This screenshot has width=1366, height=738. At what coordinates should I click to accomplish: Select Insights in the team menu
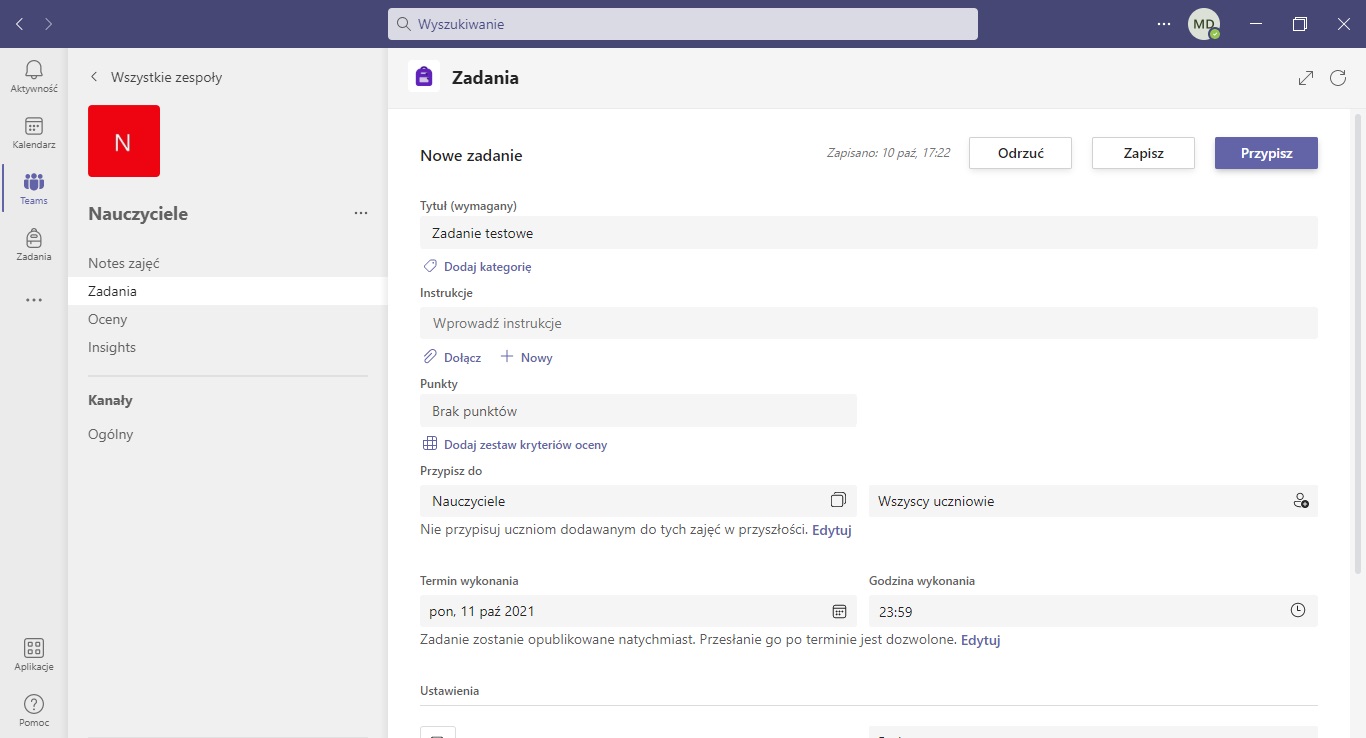tap(112, 347)
